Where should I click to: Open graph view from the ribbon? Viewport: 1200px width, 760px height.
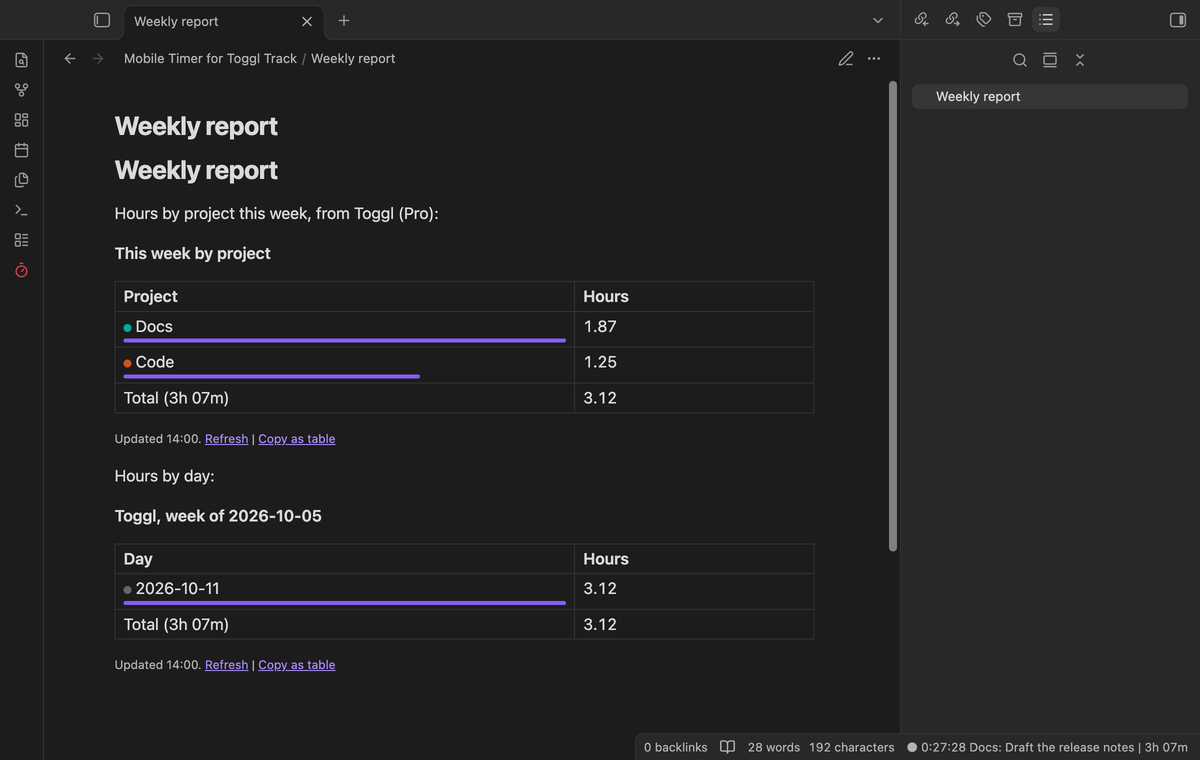tap(21, 91)
